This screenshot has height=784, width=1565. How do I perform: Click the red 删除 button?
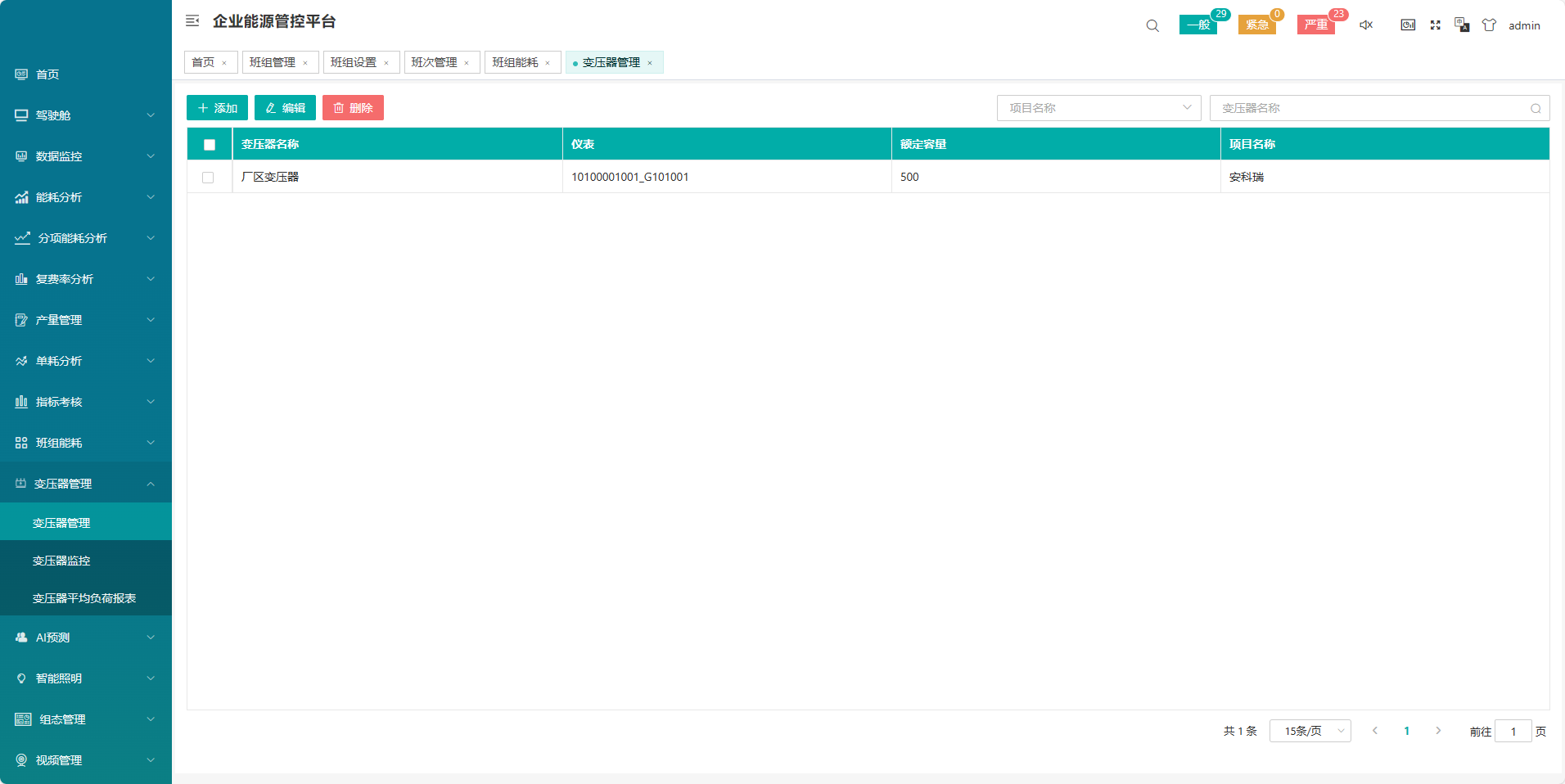click(353, 108)
